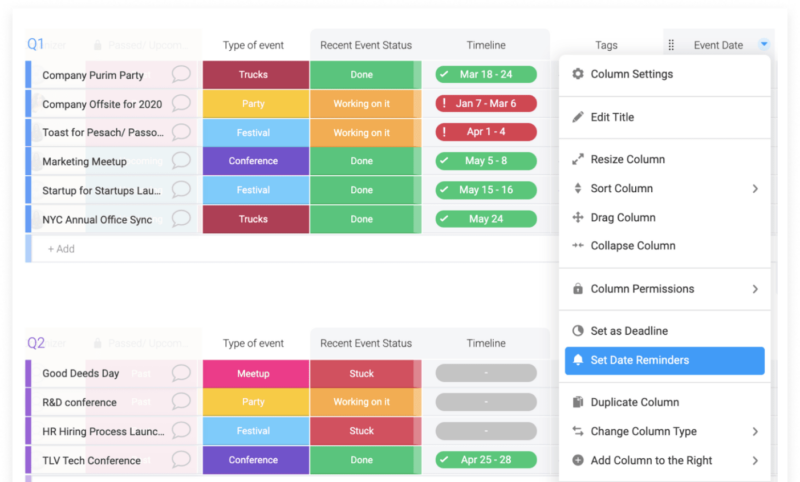Image resolution: width=800 pixels, height=482 pixels.
Task: Click pencil icon beside Edit Title
Action: 578,117
